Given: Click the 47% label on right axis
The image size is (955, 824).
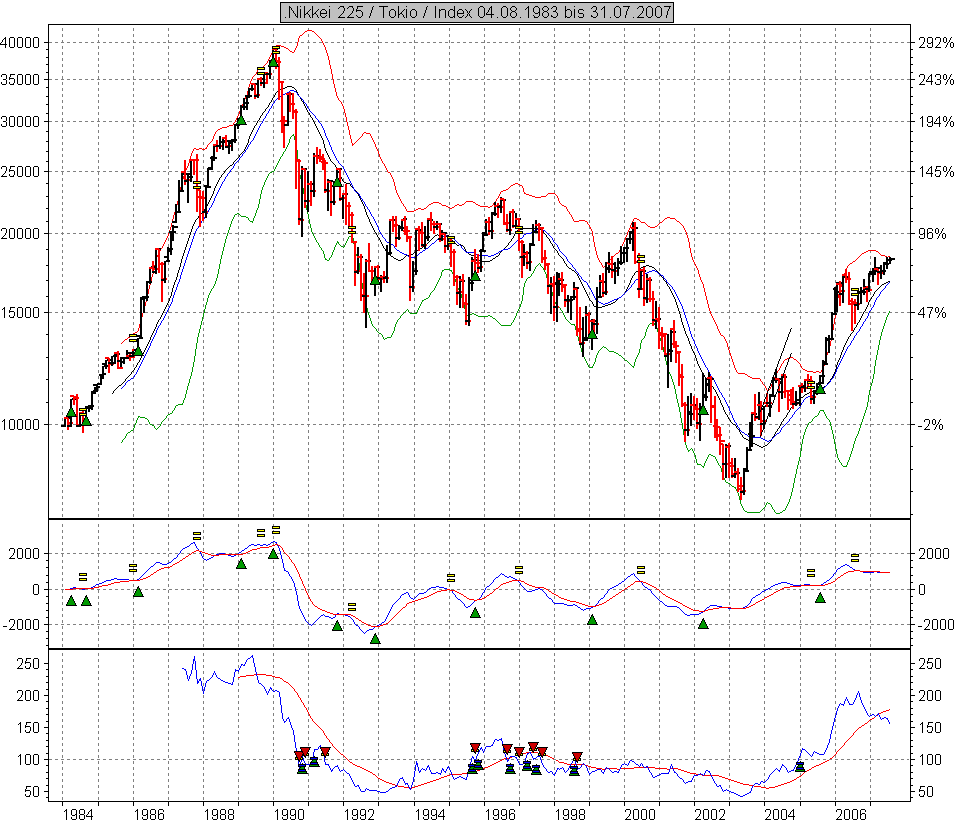Looking at the screenshot, I should [x=931, y=312].
